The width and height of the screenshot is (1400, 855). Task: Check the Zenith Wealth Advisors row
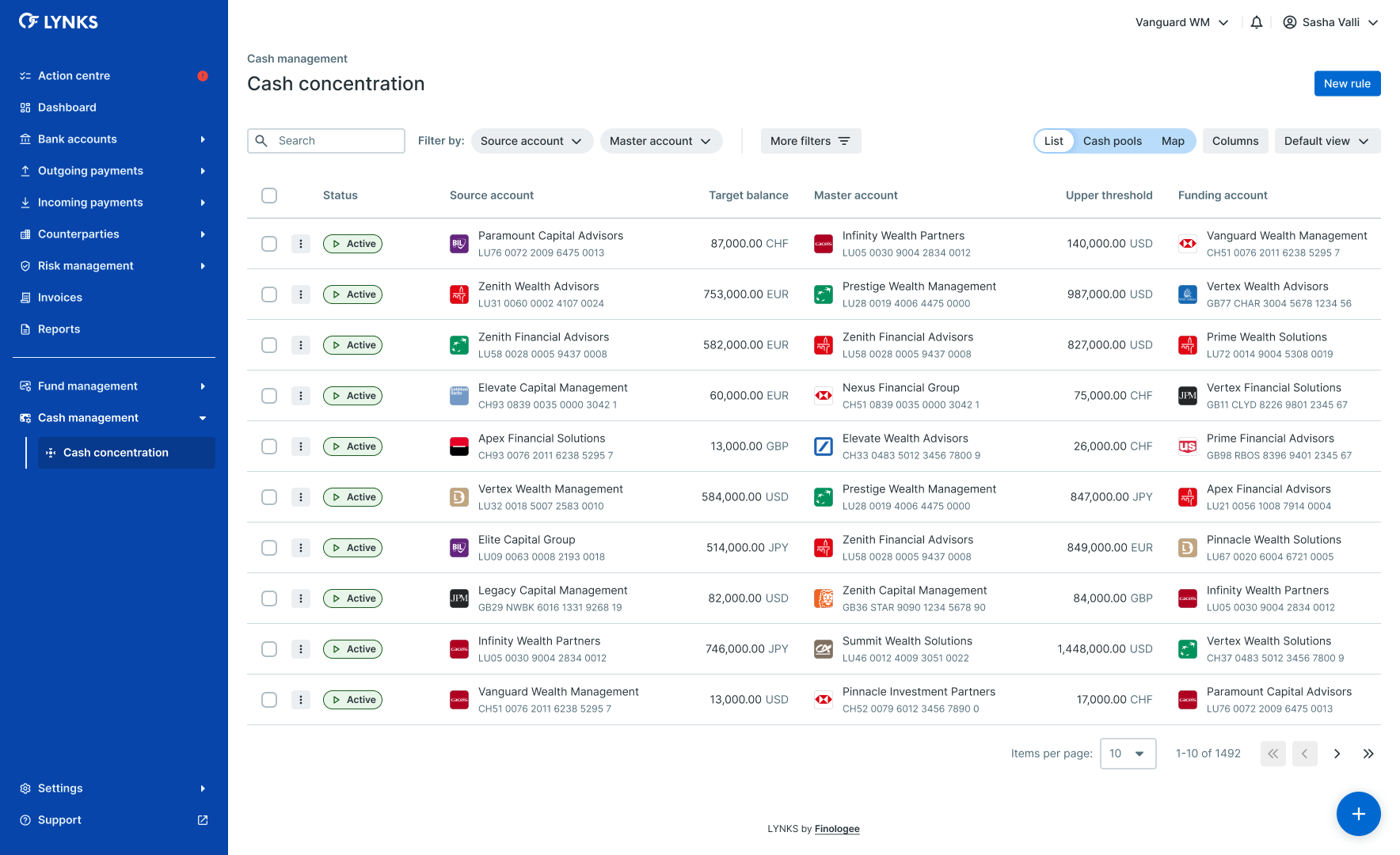click(269, 294)
